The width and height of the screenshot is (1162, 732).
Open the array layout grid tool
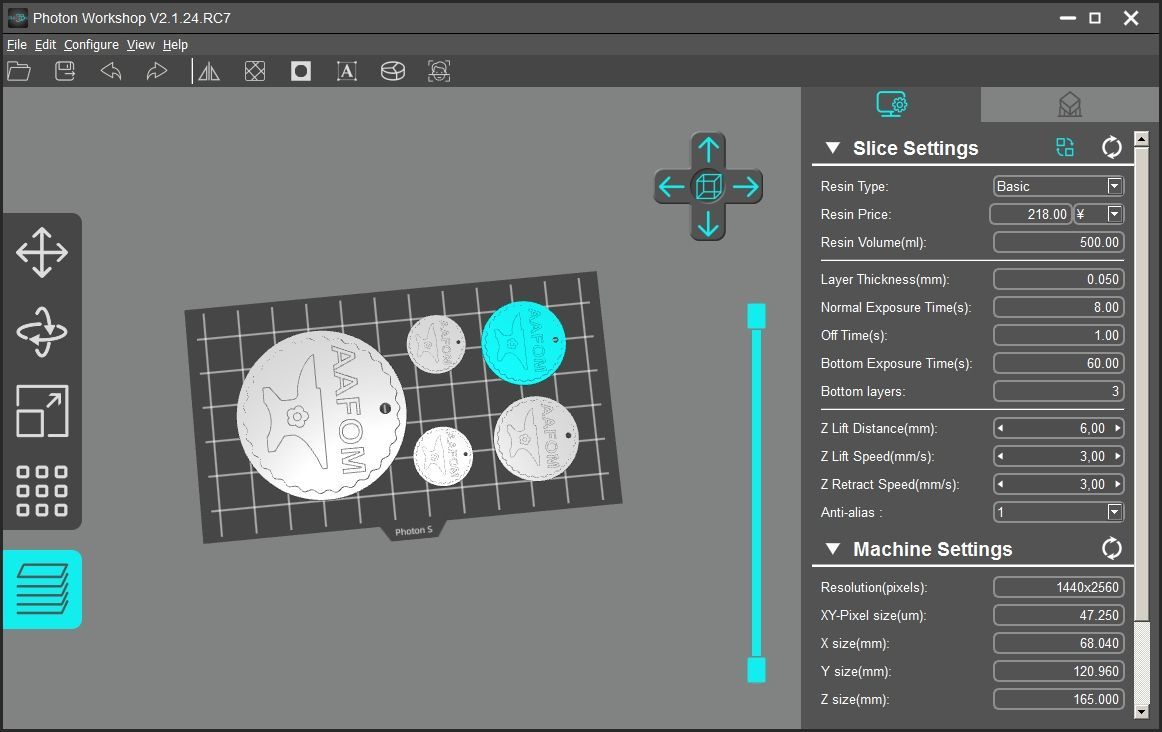click(42, 490)
